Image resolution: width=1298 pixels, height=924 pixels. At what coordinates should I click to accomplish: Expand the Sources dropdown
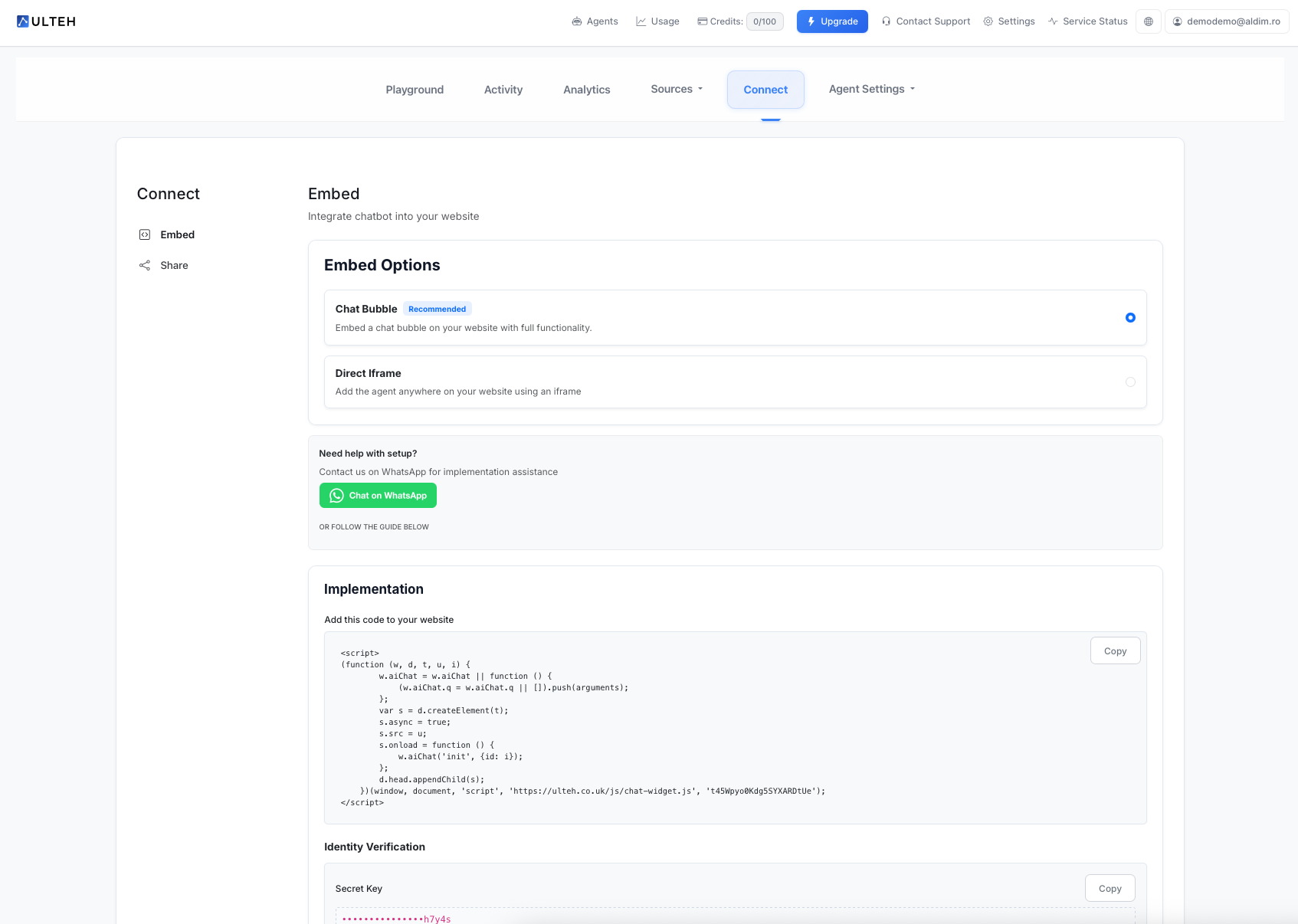click(x=676, y=89)
